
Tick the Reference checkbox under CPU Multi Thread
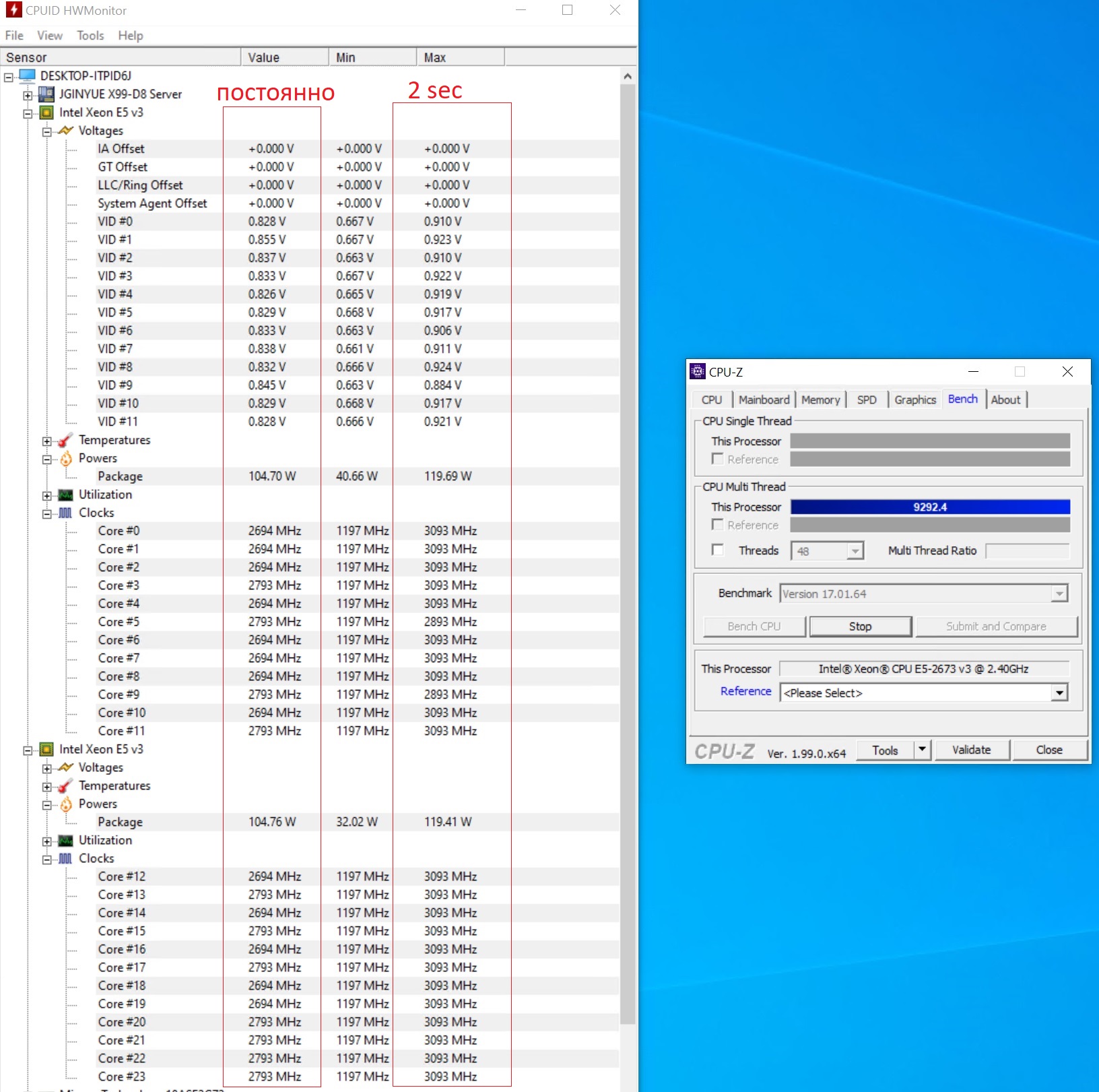click(718, 524)
